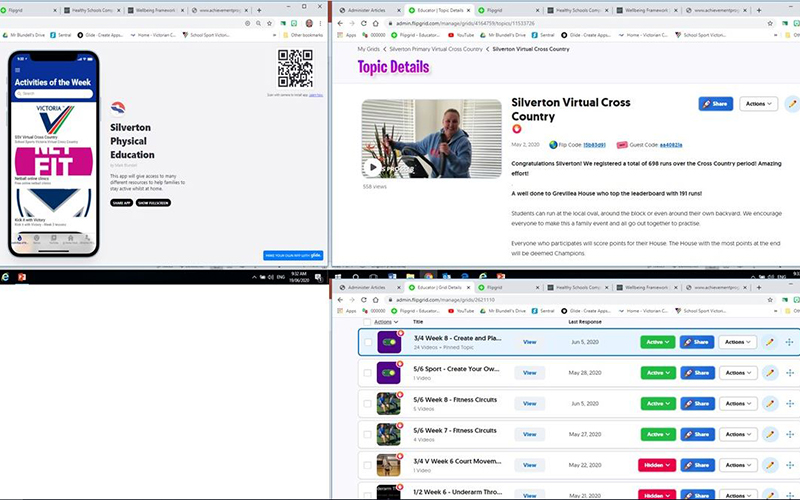
Task: Select checkbox for 5/6 Week 7 Fitness Circuits
Action: pyautogui.click(x=367, y=434)
